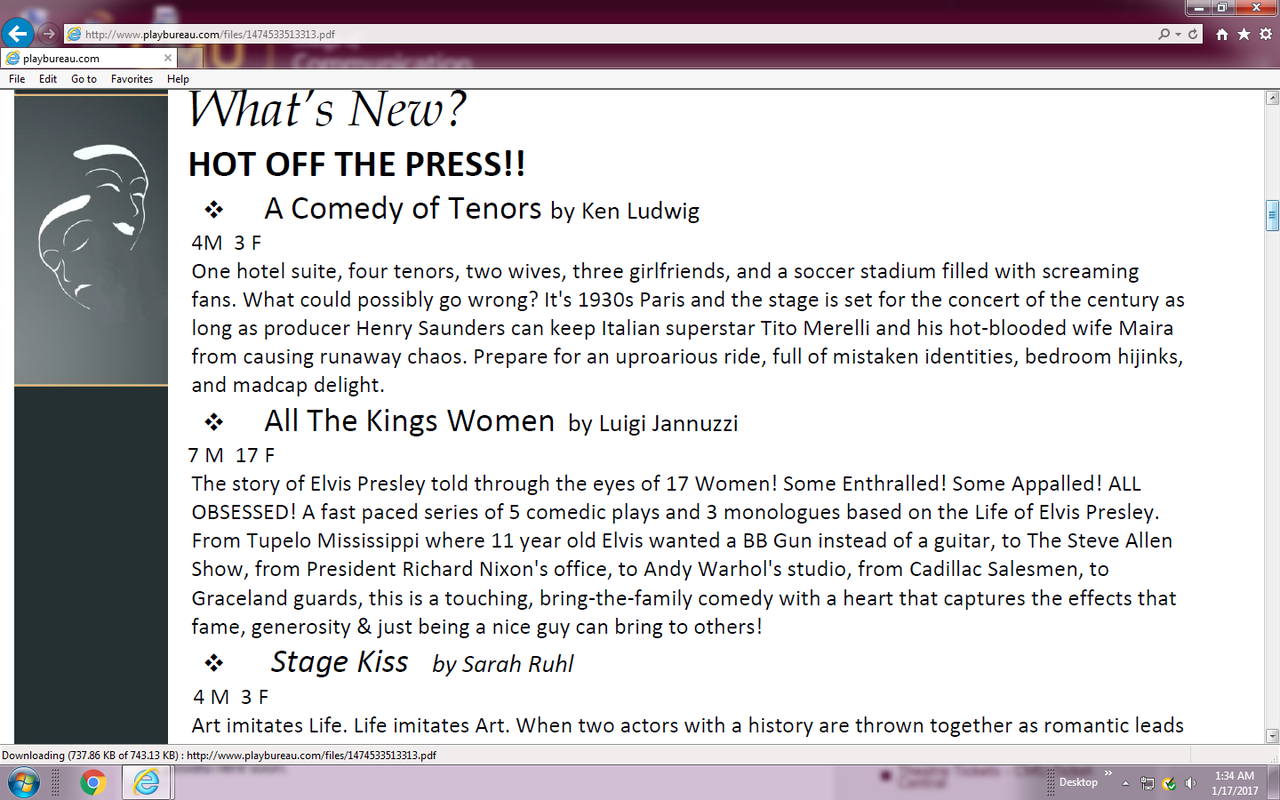Click the bullet icon beside A Comedy of Tenors

(213, 209)
